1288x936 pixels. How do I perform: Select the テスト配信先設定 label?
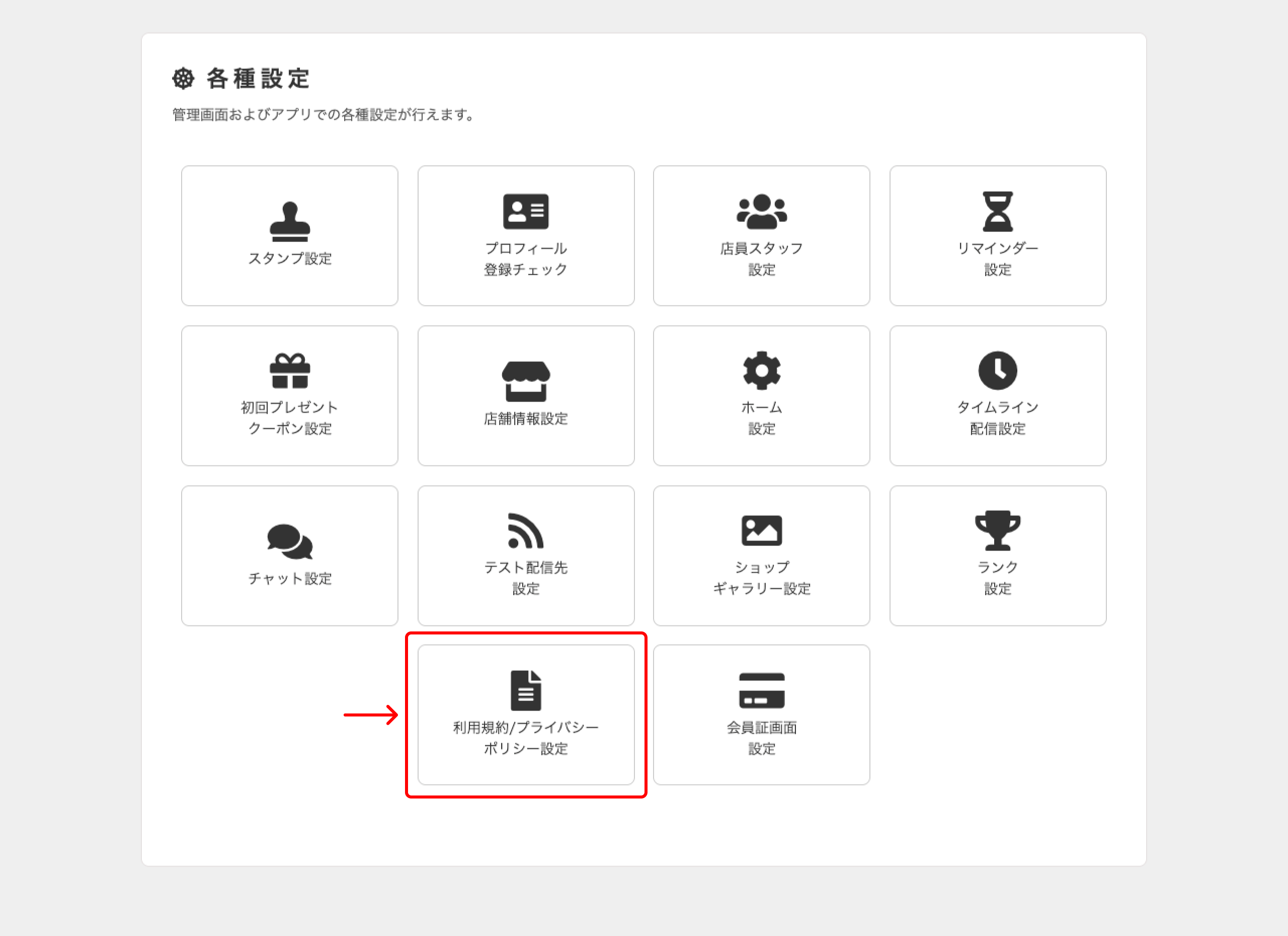(526, 578)
